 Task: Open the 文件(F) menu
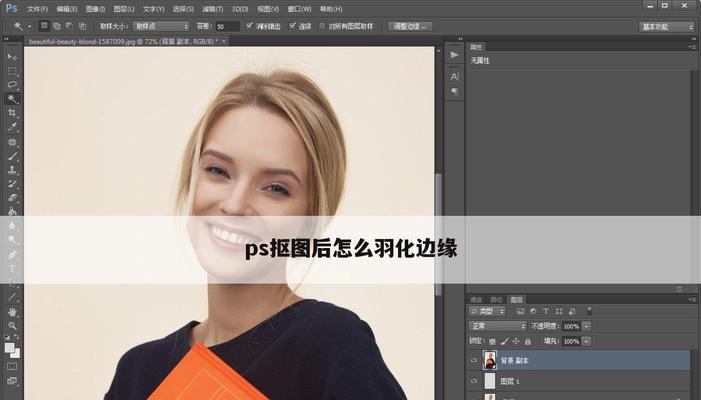click(37, 9)
